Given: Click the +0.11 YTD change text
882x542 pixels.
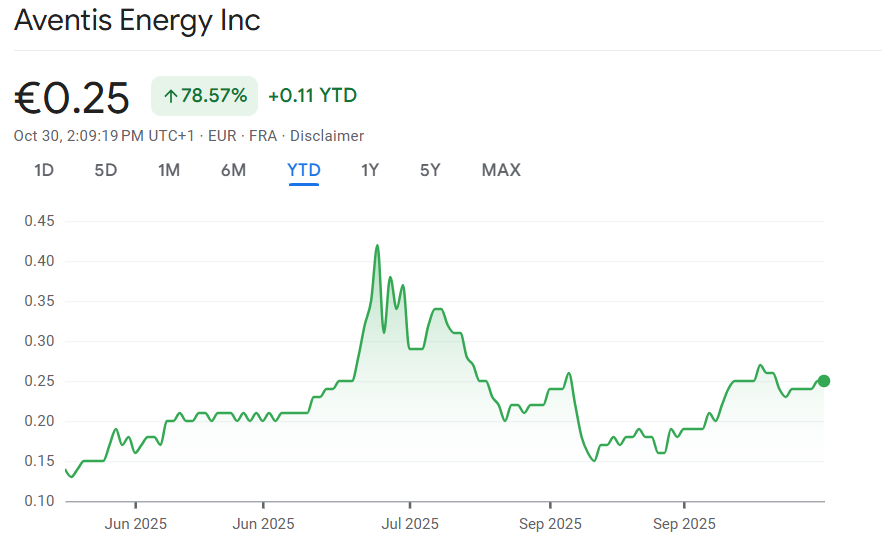Looking at the screenshot, I should 312,96.
